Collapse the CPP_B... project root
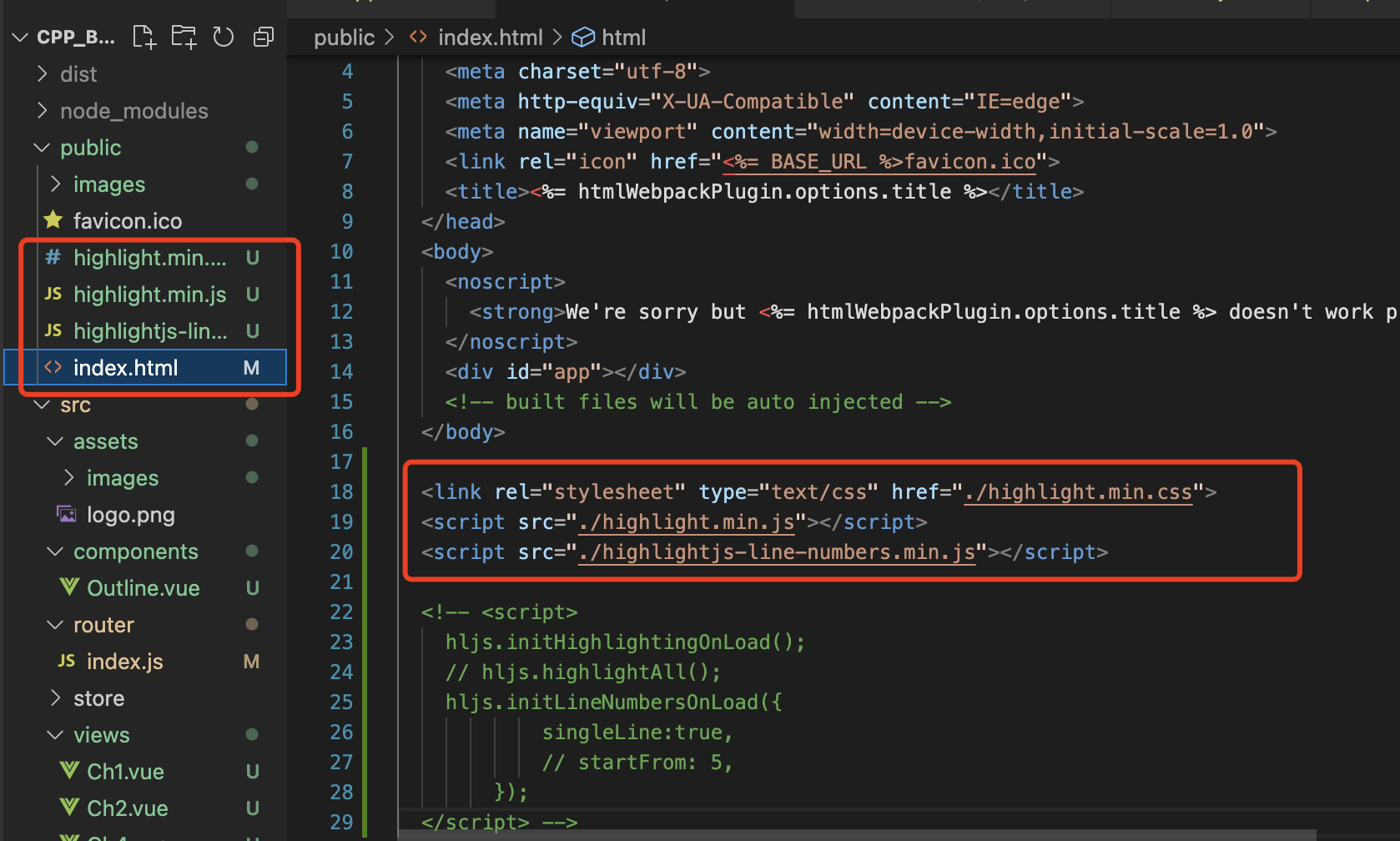Screen dimensions: 1400x841 point(20,38)
